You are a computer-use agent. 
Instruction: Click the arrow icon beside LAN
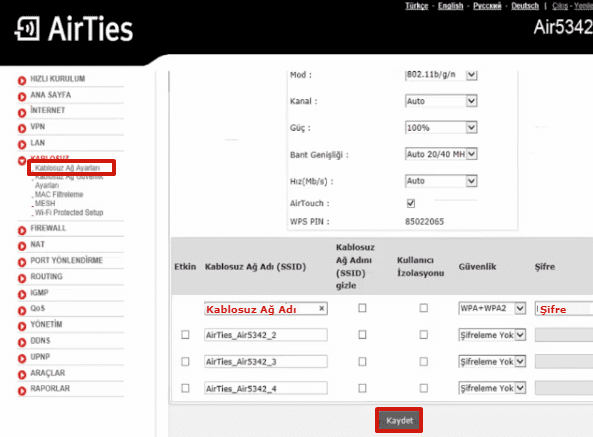(x=22, y=144)
